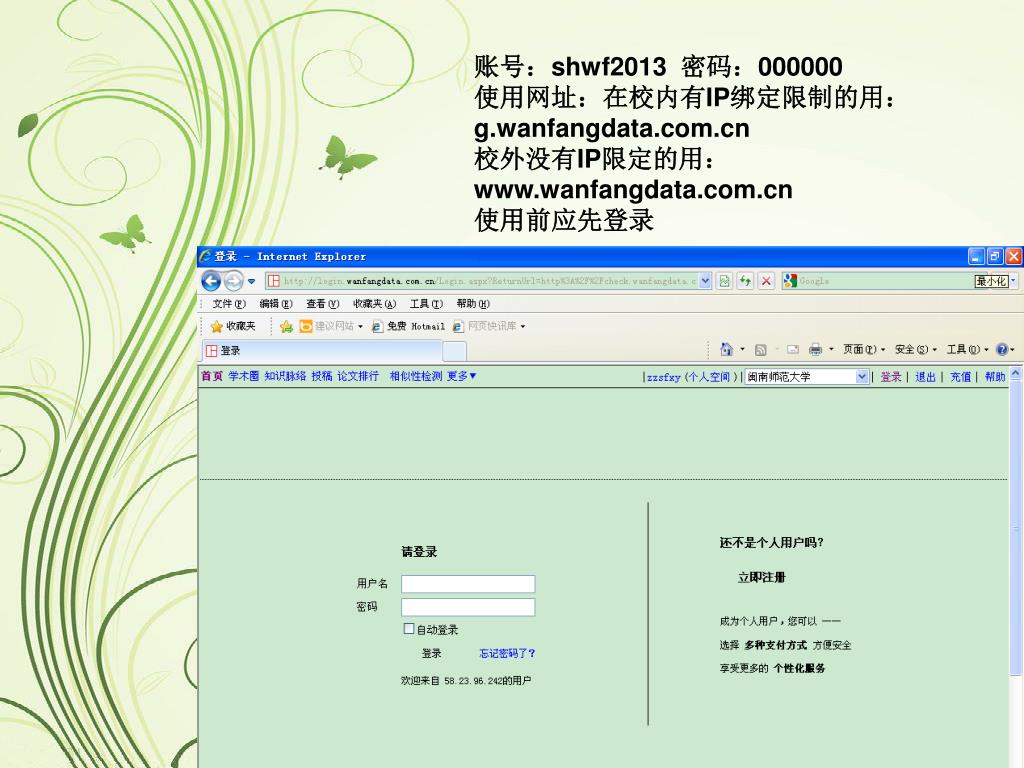Click the IE Forward arrow button
This screenshot has width=1024, height=768.
(233, 281)
